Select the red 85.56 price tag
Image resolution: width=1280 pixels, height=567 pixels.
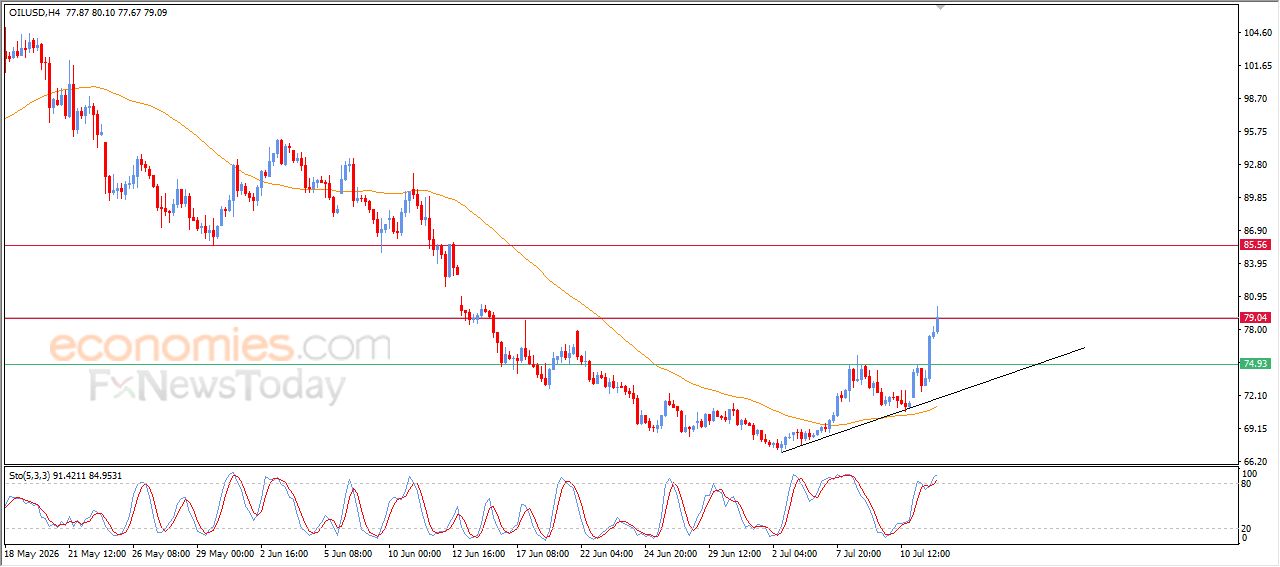[x=1255, y=244]
